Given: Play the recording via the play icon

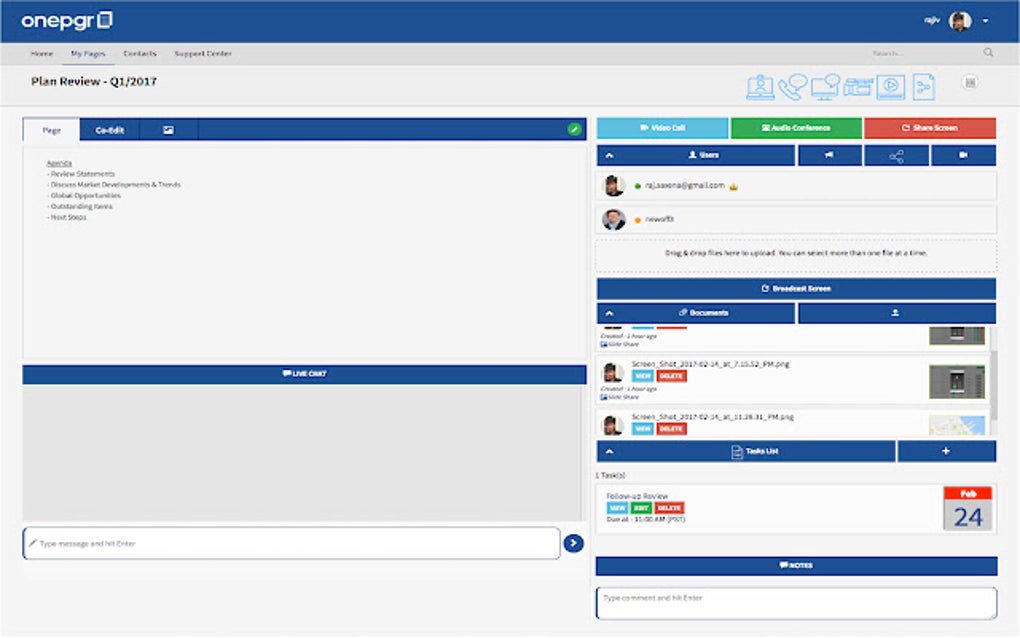Looking at the screenshot, I should coord(888,87).
